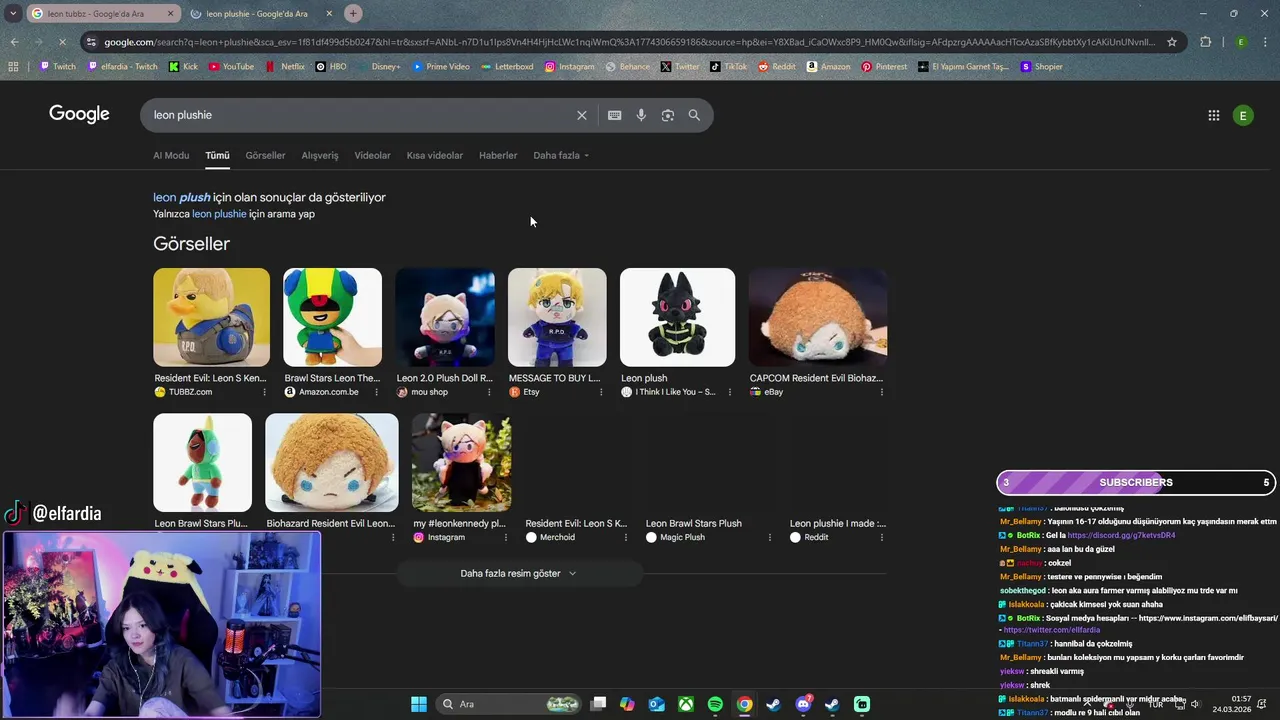Select the Videolar search tab

(x=373, y=155)
